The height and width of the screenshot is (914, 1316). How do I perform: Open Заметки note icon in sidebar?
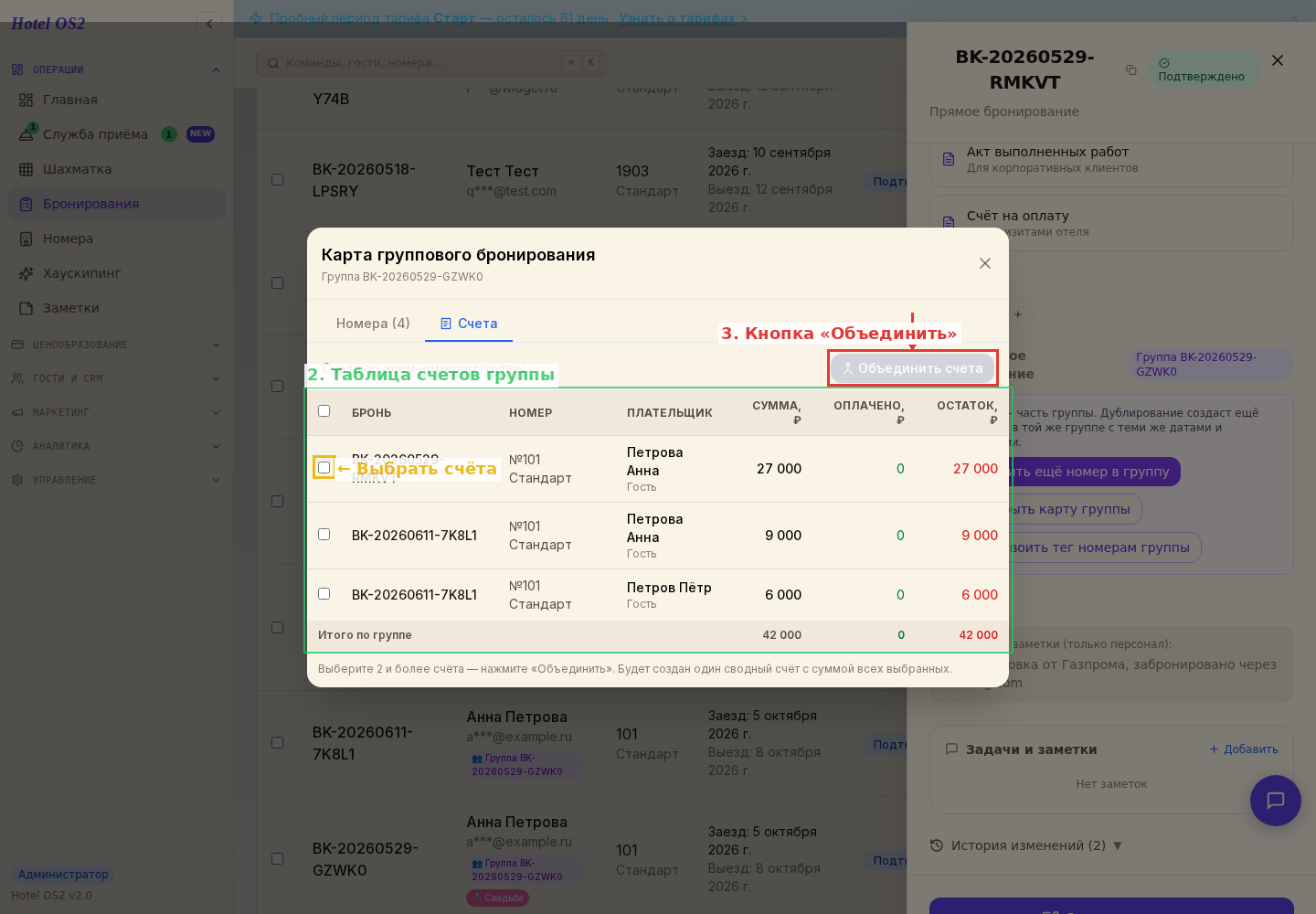[x=27, y=308]
